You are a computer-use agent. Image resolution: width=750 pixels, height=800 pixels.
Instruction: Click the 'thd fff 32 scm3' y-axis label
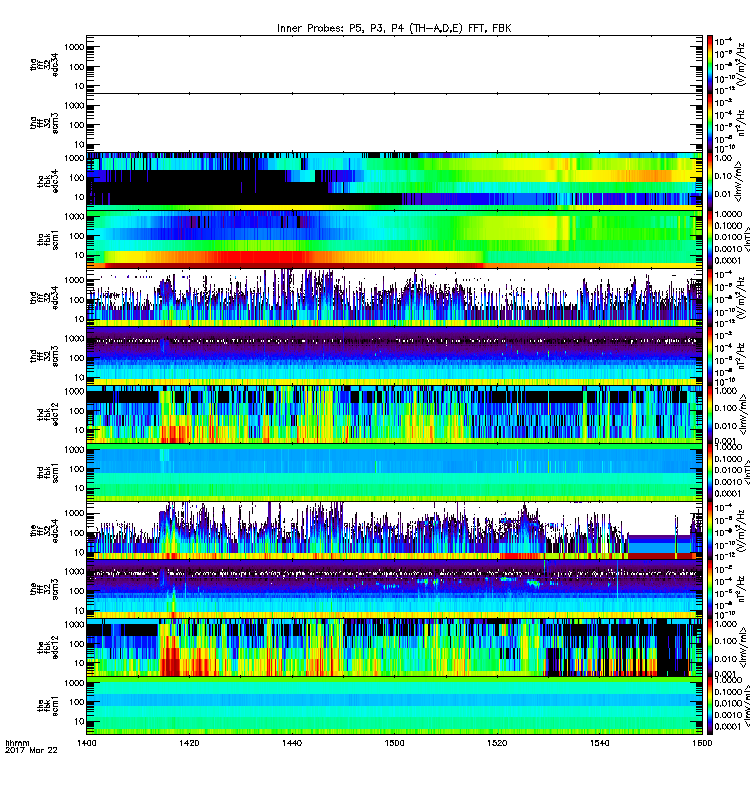44,356
